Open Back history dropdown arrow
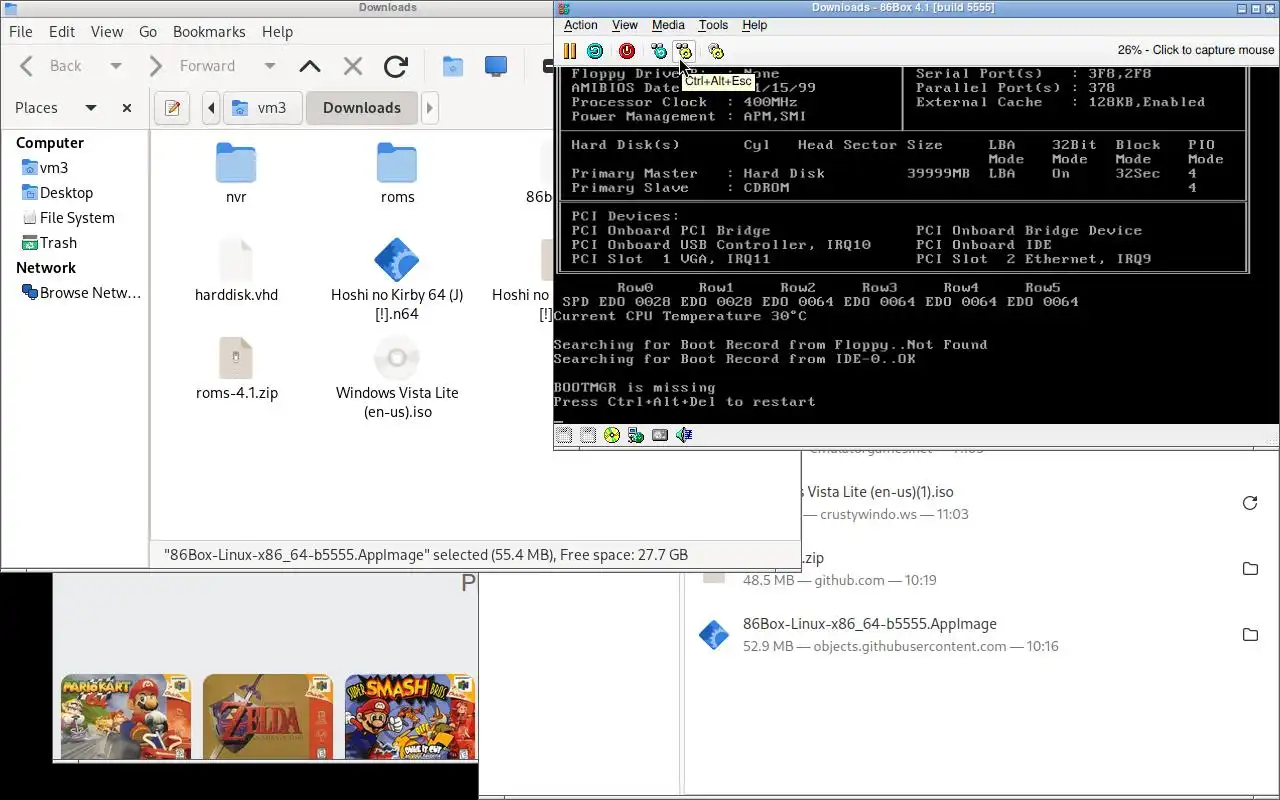The image size is (1280, 800). [x=116, y=66]
